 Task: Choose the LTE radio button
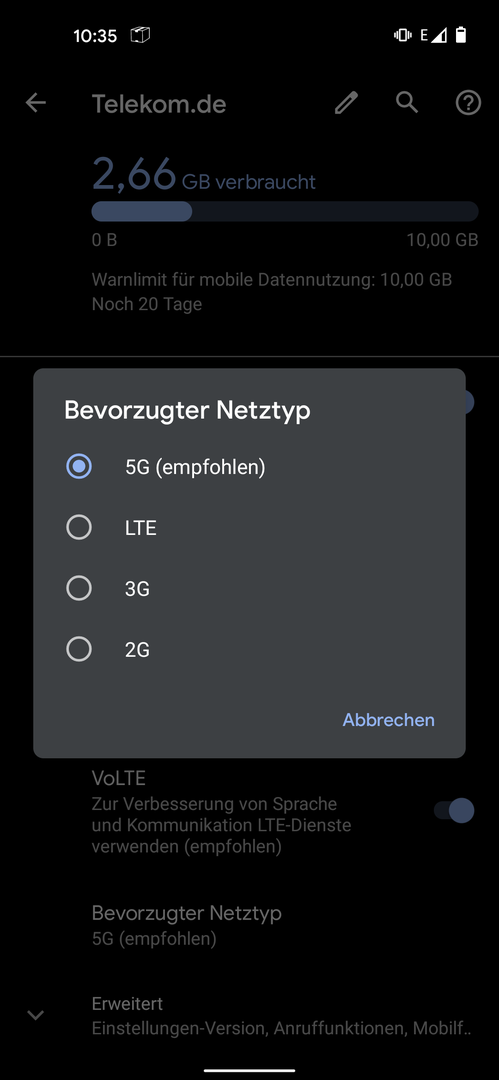pyautogui.click(x=79, y=528)
